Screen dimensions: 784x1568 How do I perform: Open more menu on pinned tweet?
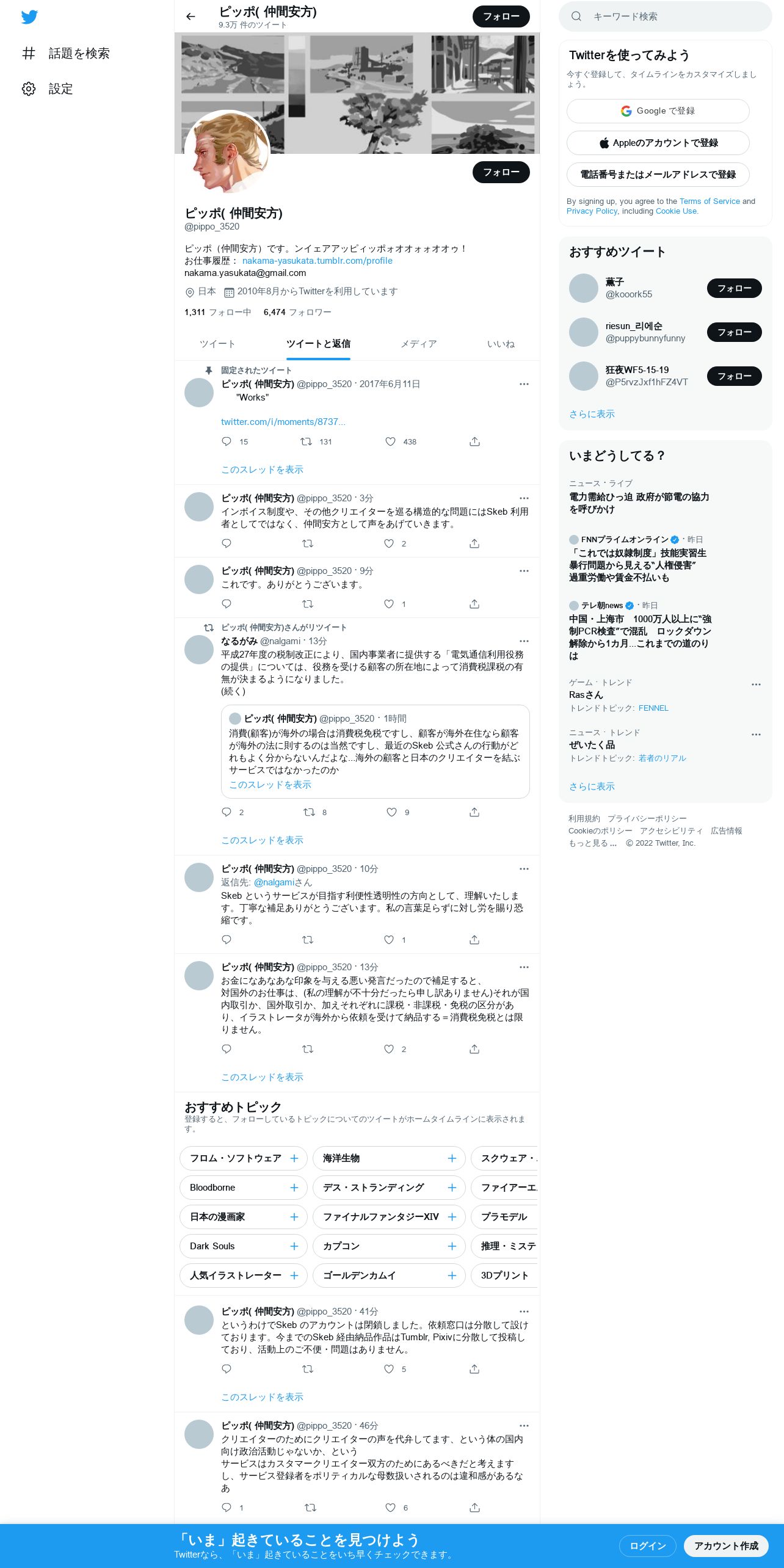[x=524, y=384]
